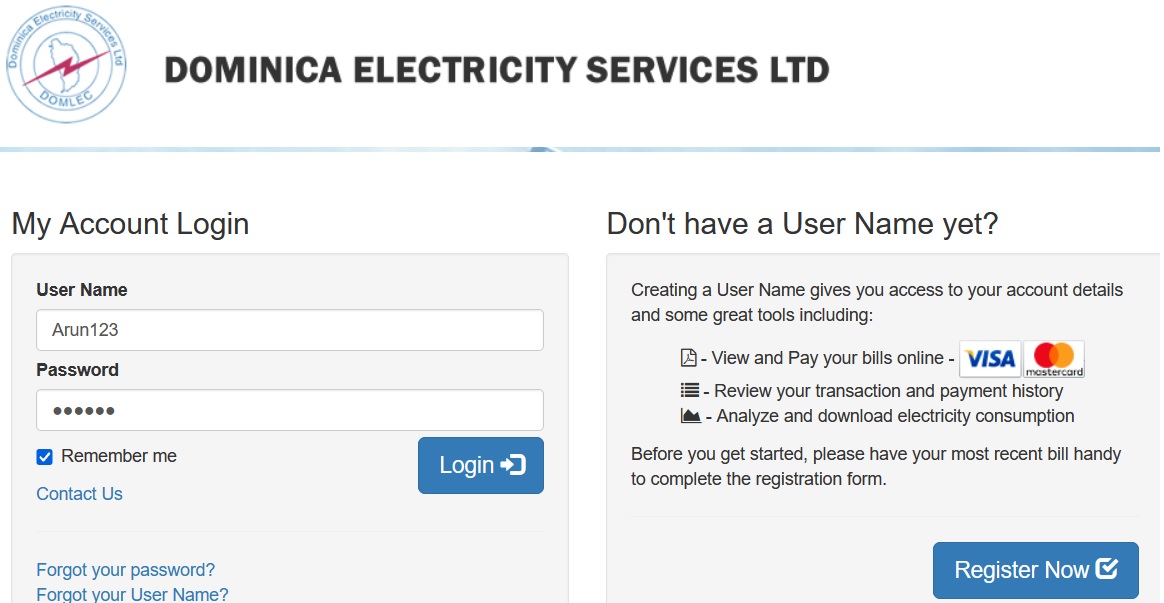Follow the Forgot your password? link

click(125, 570)
